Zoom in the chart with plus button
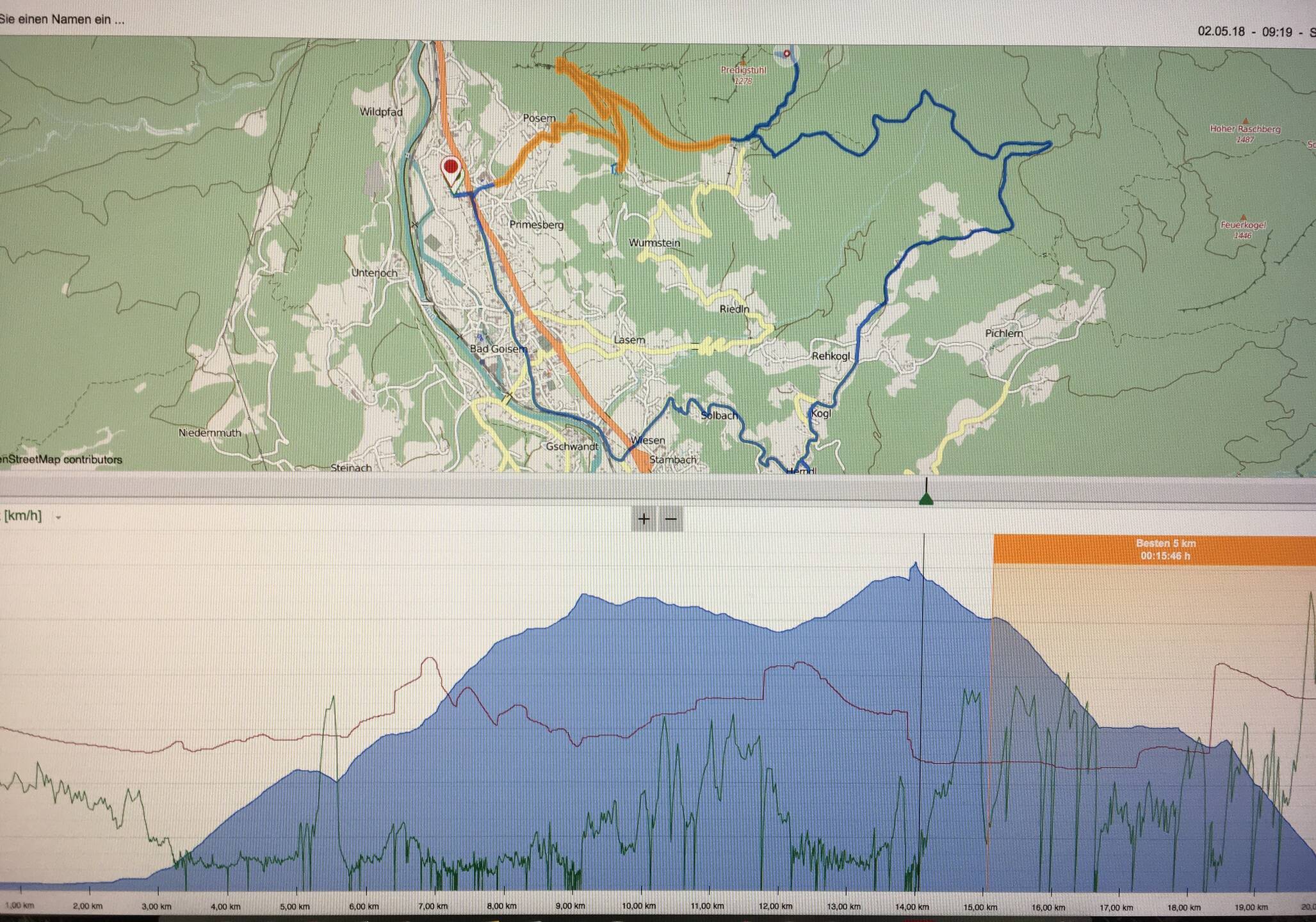1316x922 pixels. click(x=644, y=519)
